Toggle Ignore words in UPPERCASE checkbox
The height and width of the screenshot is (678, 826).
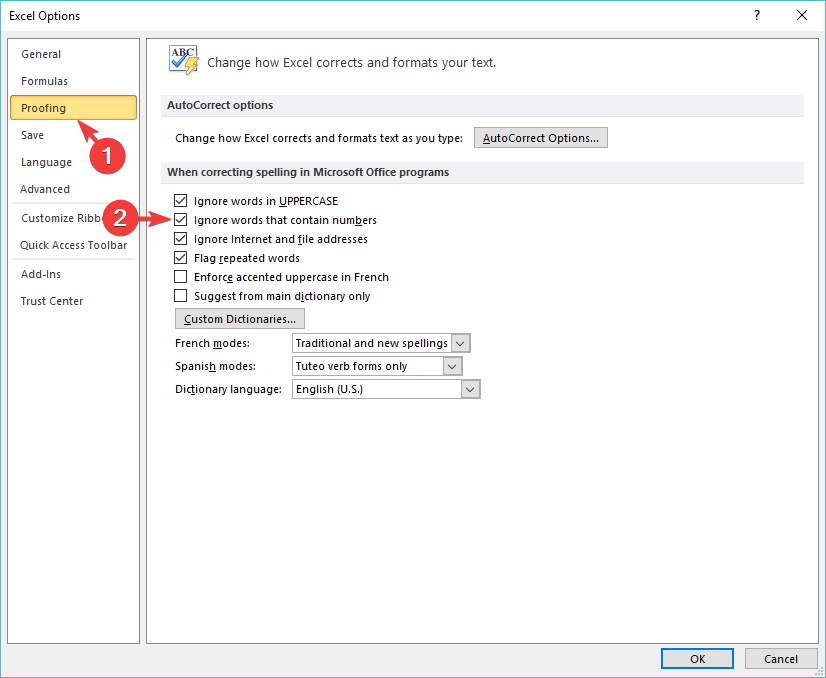pos(181,201)
